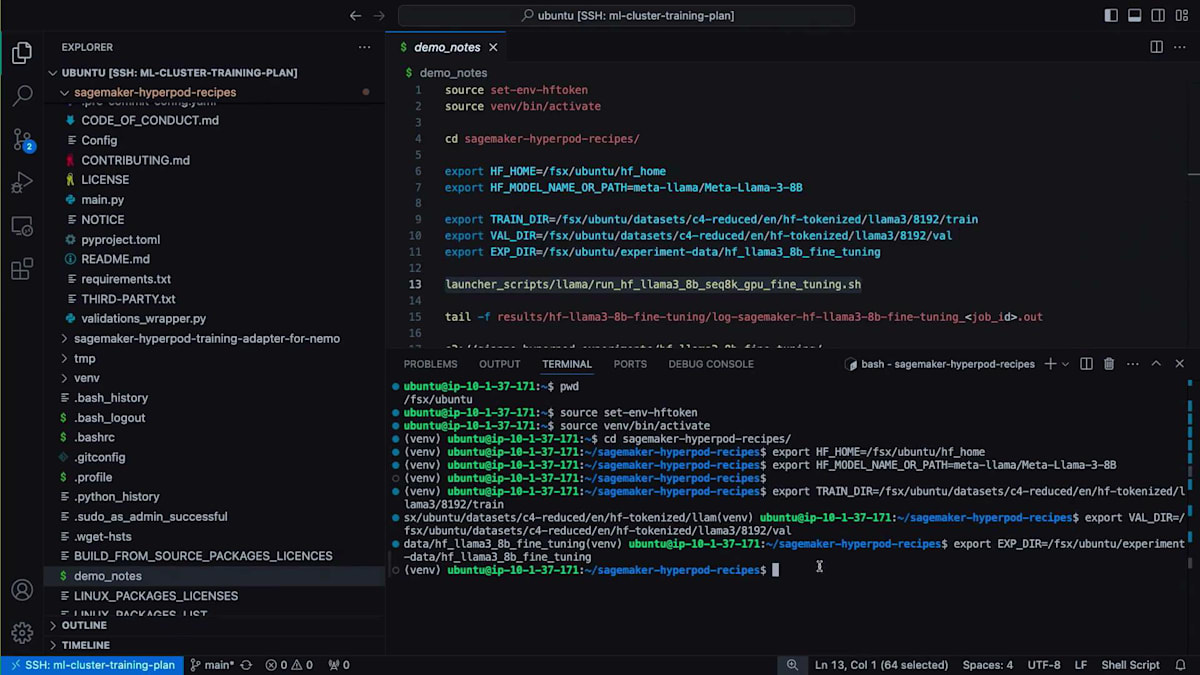Screen dimensions: 1200x675
Task: Switch to the PORTS panel tab
Action: (630, 364)
